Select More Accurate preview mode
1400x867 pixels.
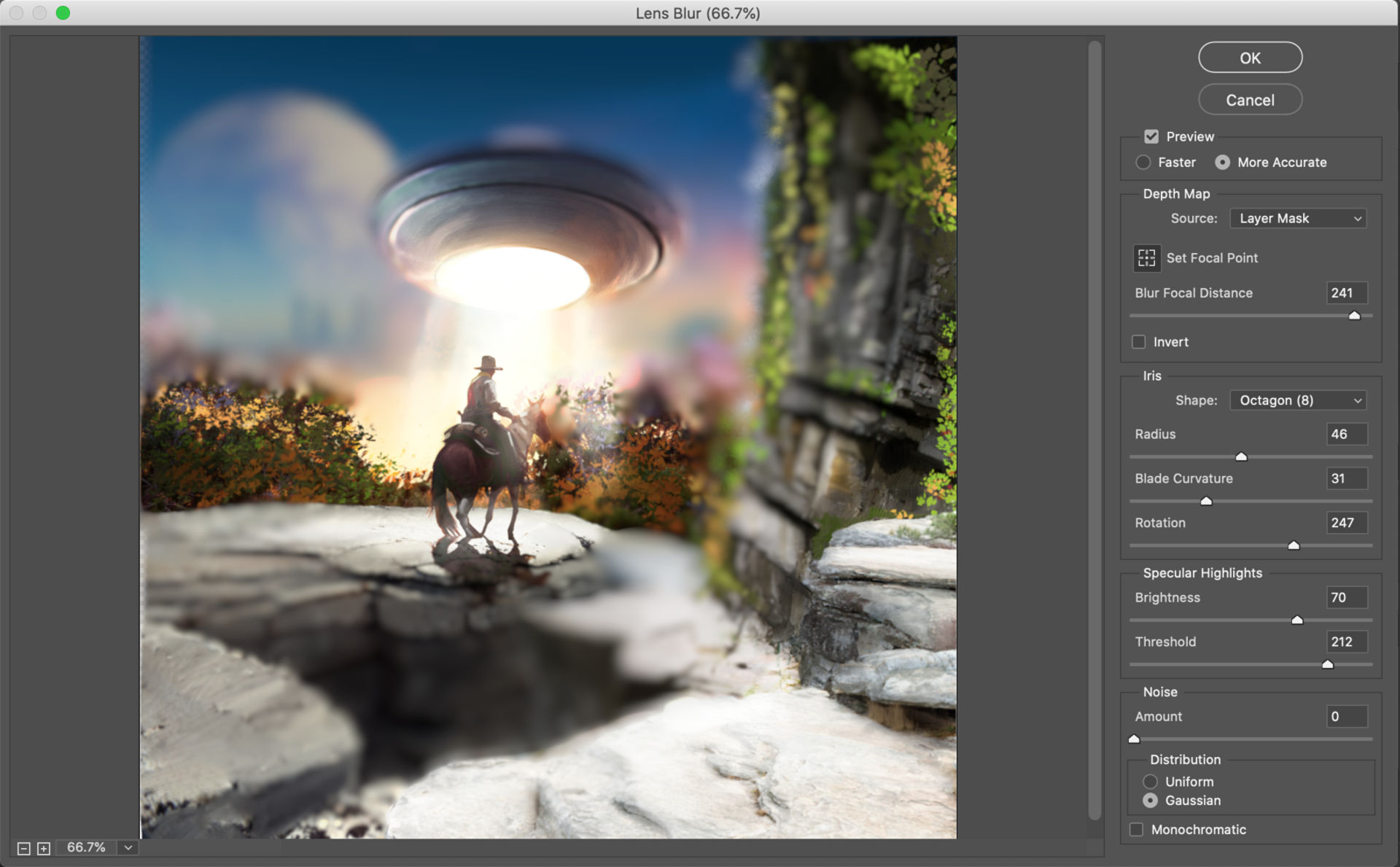click(1222, 162)
